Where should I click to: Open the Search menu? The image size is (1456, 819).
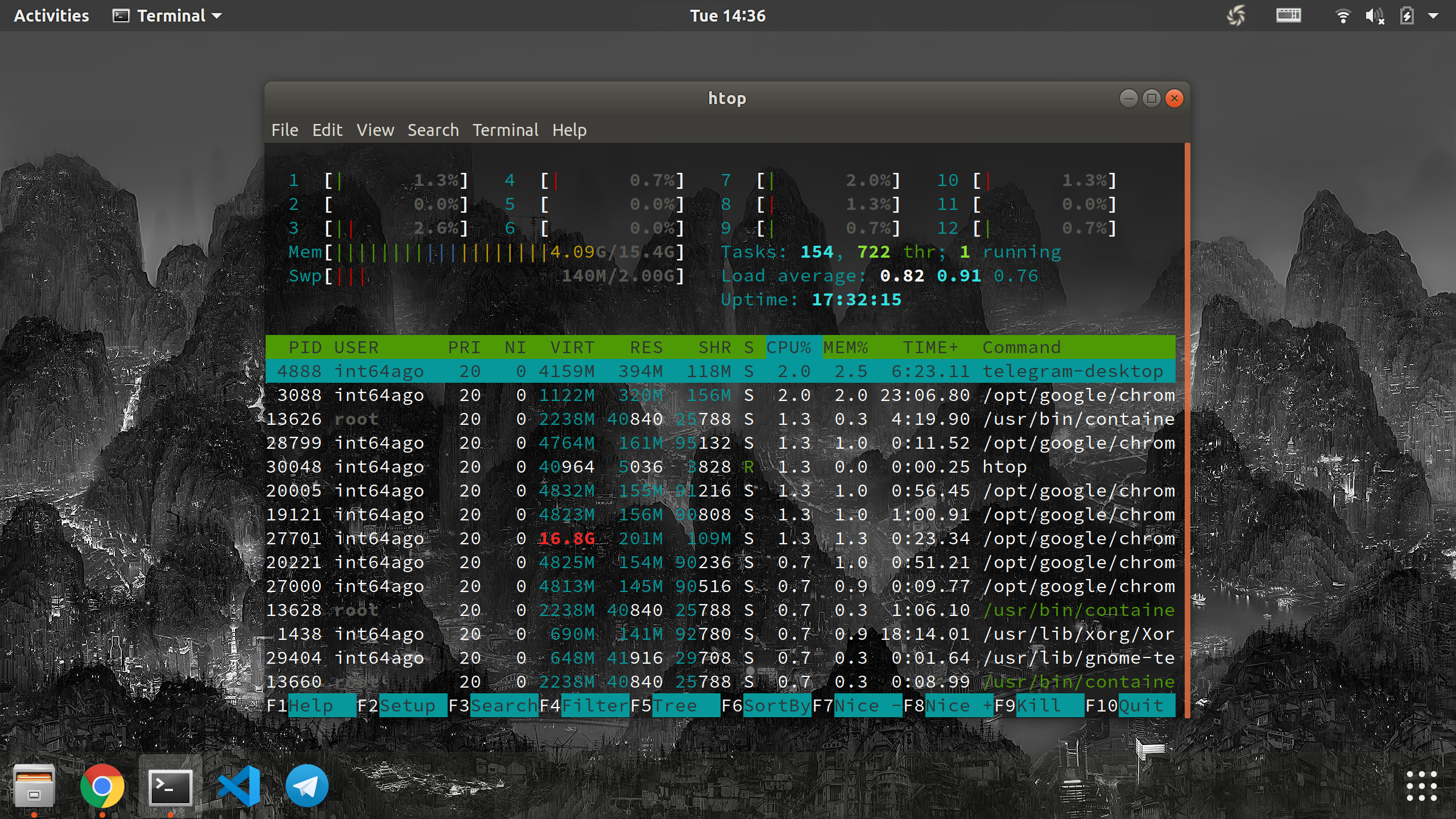tap(433, 130)
